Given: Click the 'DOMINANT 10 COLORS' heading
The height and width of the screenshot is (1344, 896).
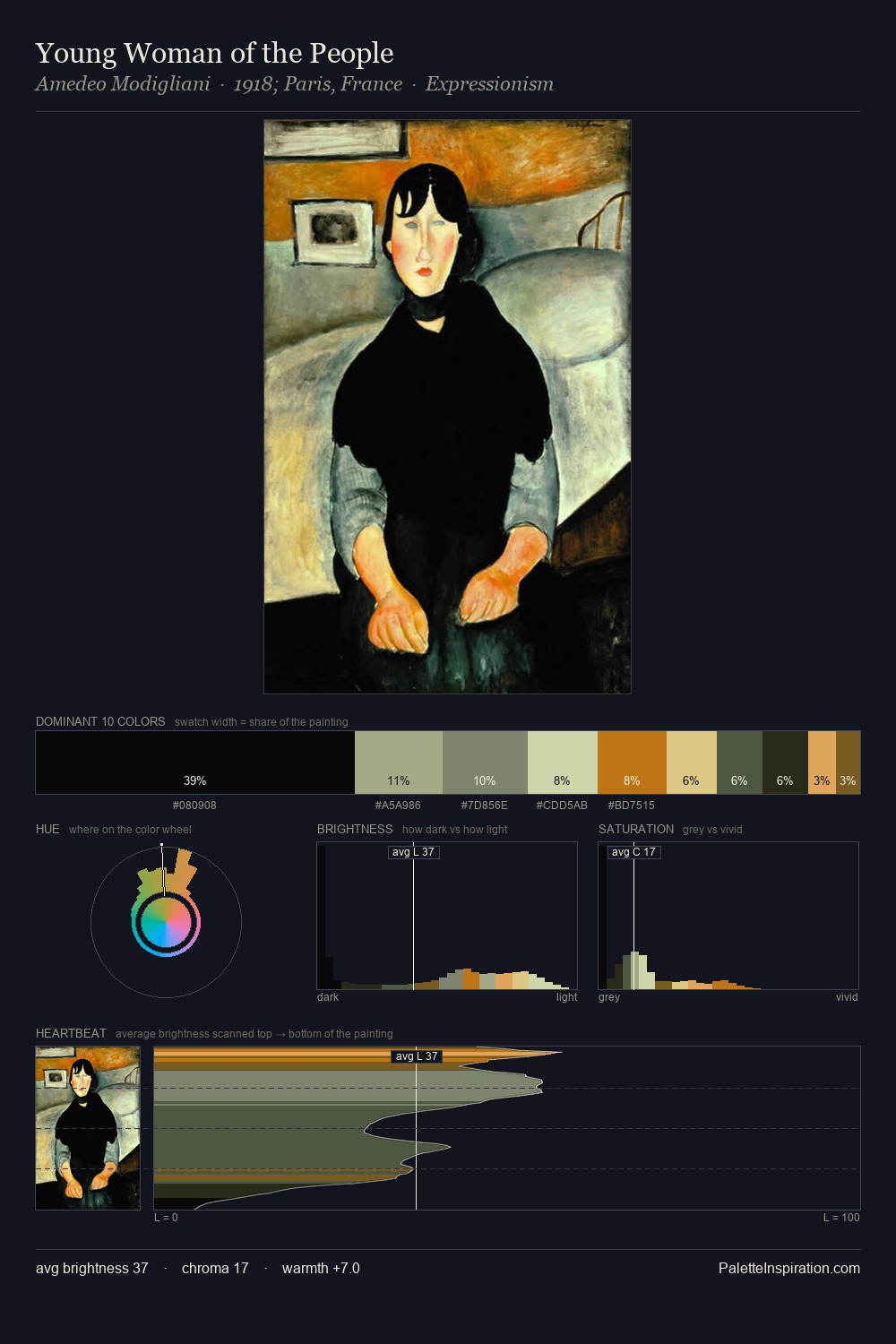Looking at the screenshot, I should tap(100, 721).
